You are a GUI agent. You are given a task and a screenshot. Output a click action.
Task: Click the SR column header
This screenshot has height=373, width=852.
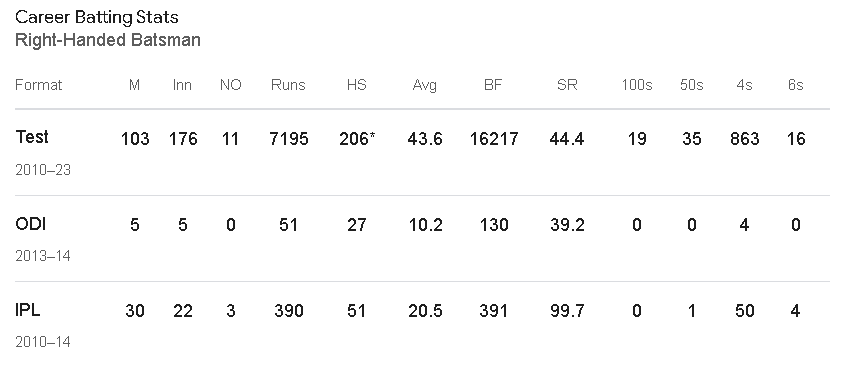pos(567,85)
